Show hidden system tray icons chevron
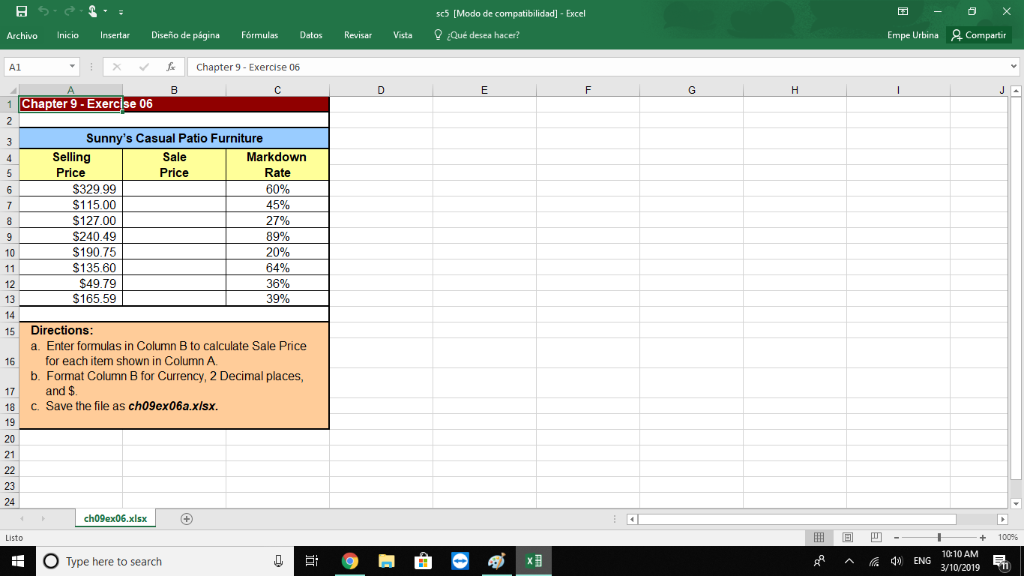This screenshot has height=576, width=1024. [849, 561]
